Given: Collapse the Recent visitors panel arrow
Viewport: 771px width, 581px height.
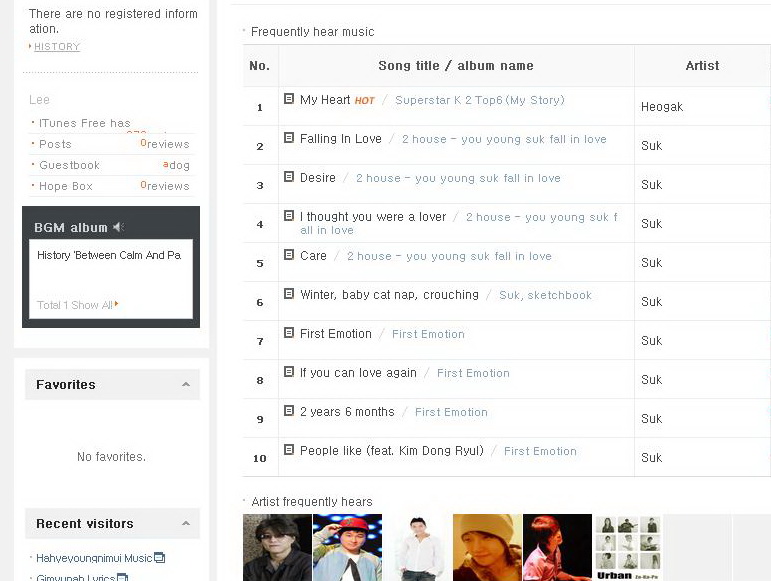Looking at the screenshot, I should [186, 523].
